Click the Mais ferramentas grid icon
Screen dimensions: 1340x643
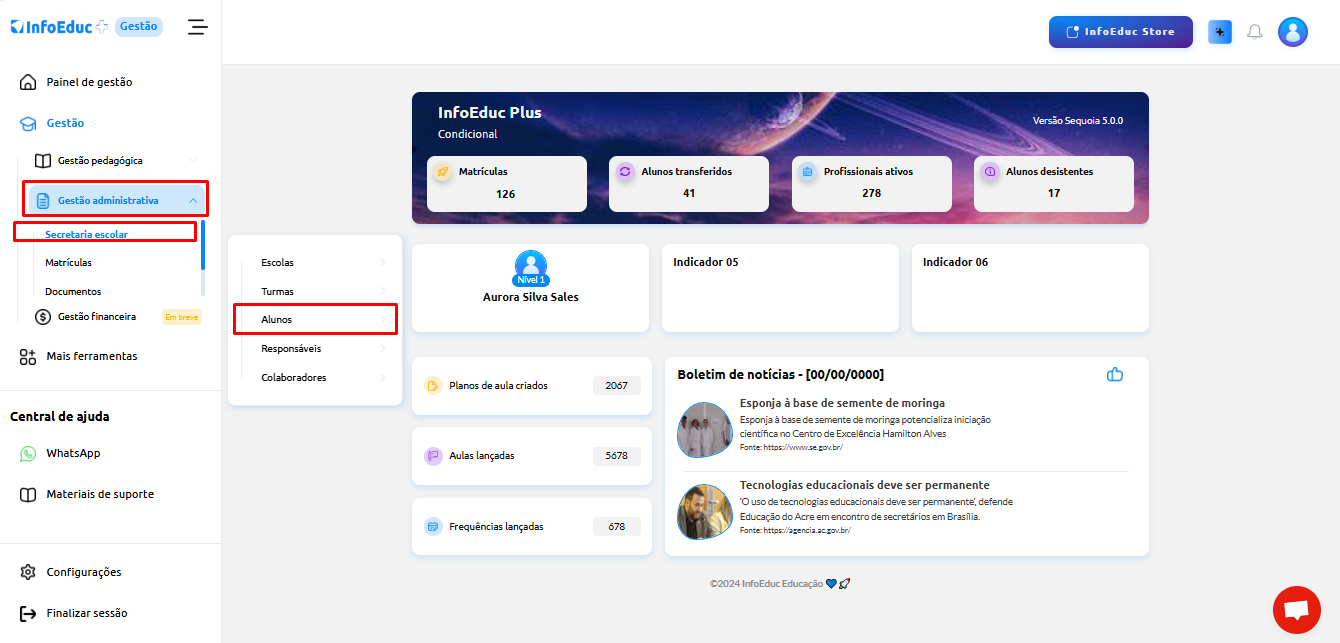[x=29, y=356]
